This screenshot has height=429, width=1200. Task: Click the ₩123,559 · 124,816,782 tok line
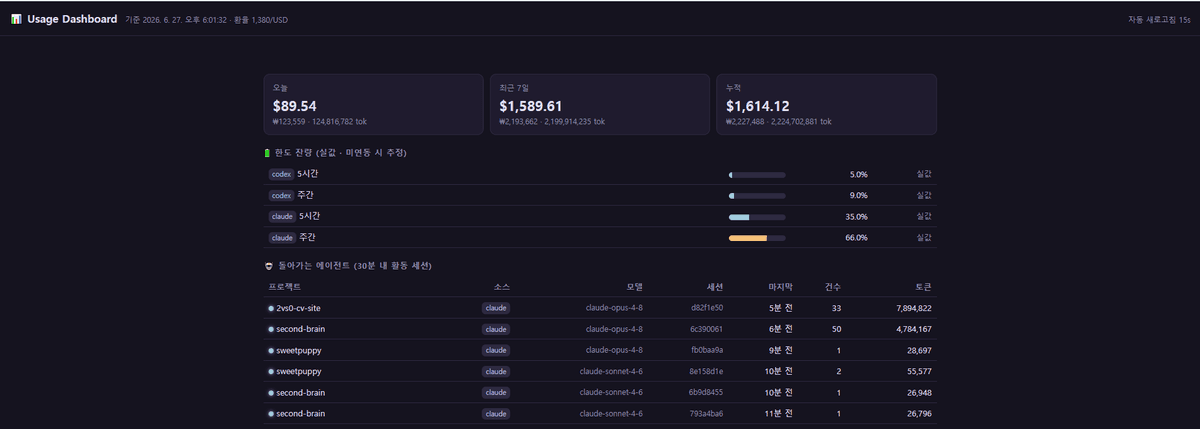pos(320,122)
